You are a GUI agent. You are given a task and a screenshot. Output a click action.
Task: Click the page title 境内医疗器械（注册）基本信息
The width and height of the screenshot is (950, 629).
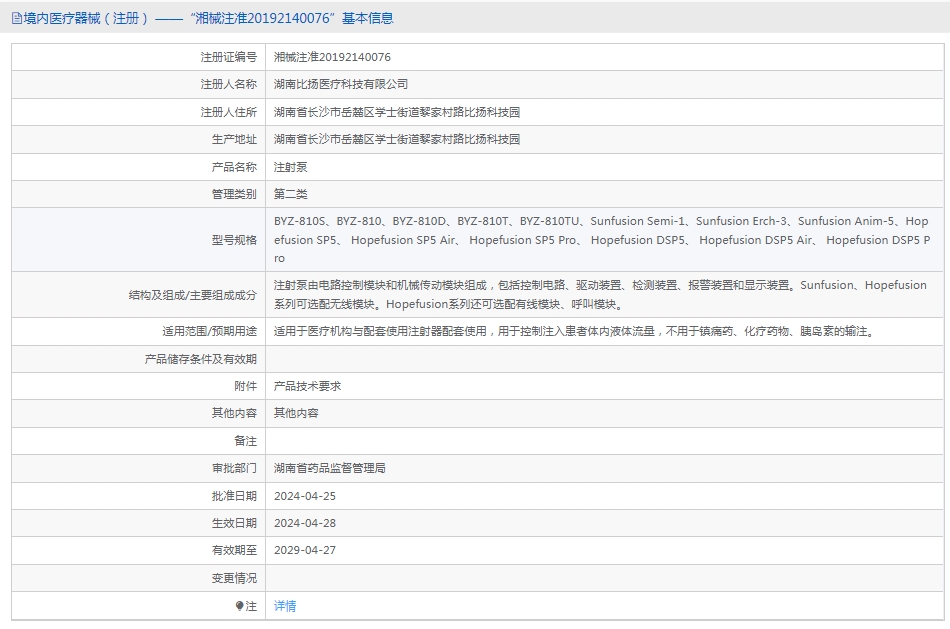point(207,18)
